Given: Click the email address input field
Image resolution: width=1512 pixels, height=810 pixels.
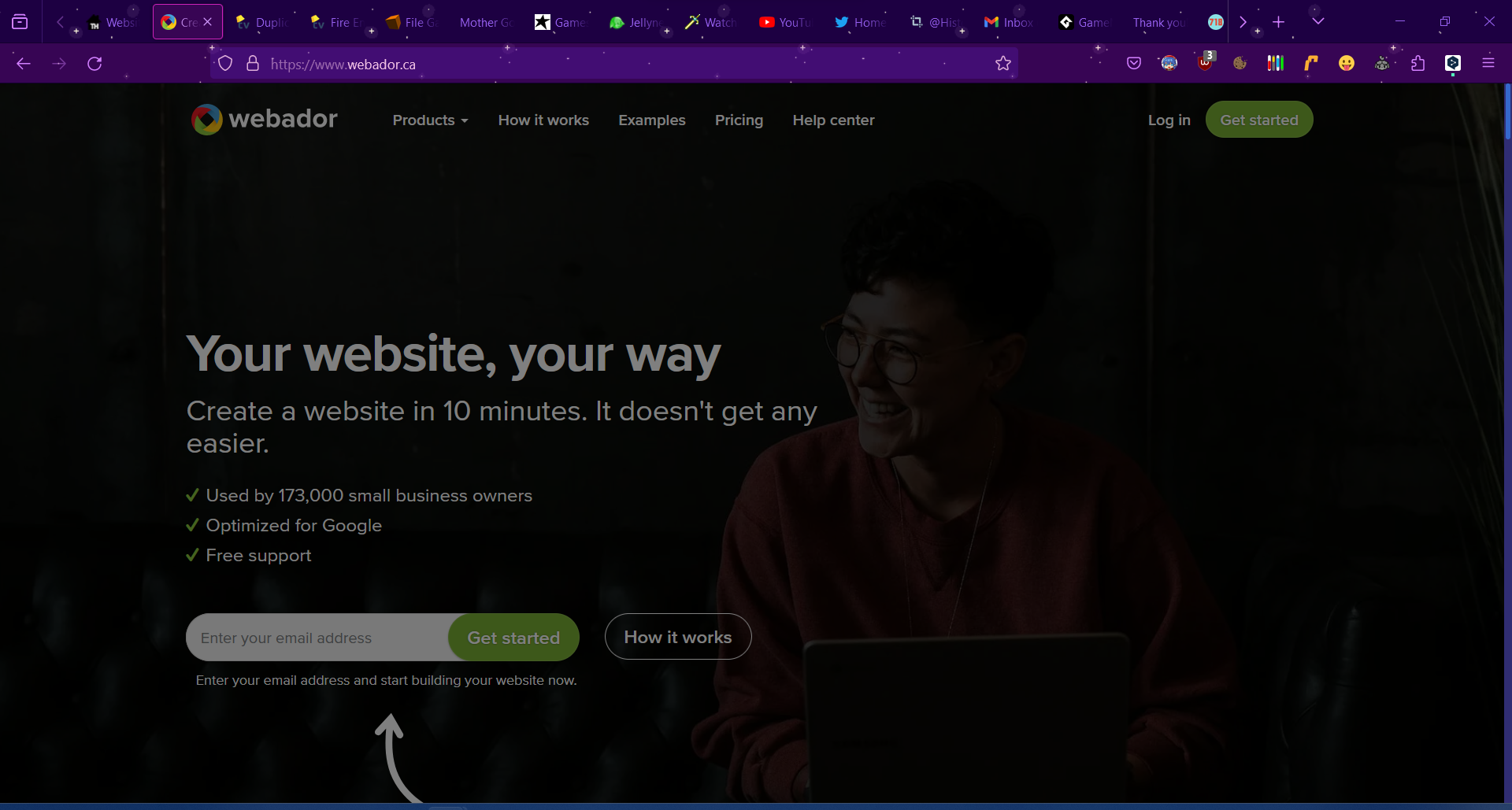Looking at the screenshot, I should click(x=315, y=638).
